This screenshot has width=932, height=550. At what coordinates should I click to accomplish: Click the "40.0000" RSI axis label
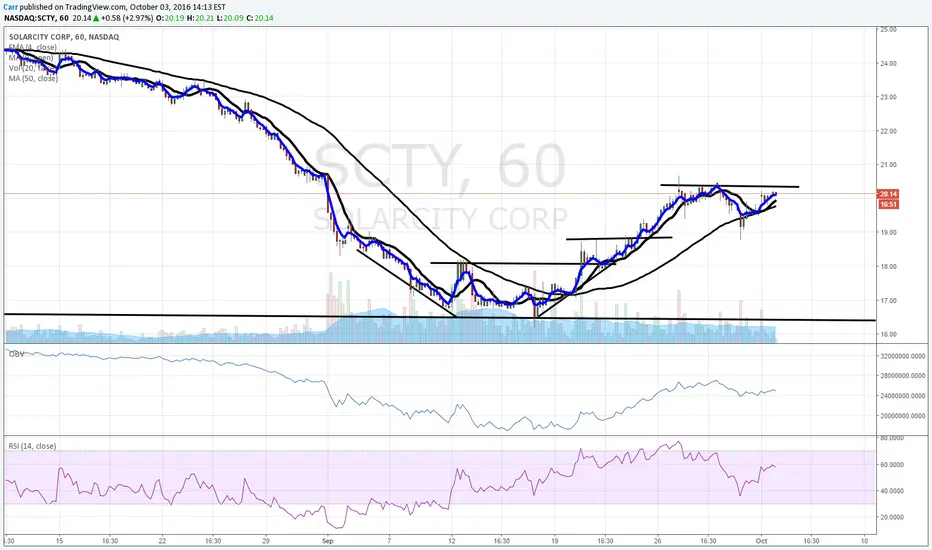tap(892, 491)
